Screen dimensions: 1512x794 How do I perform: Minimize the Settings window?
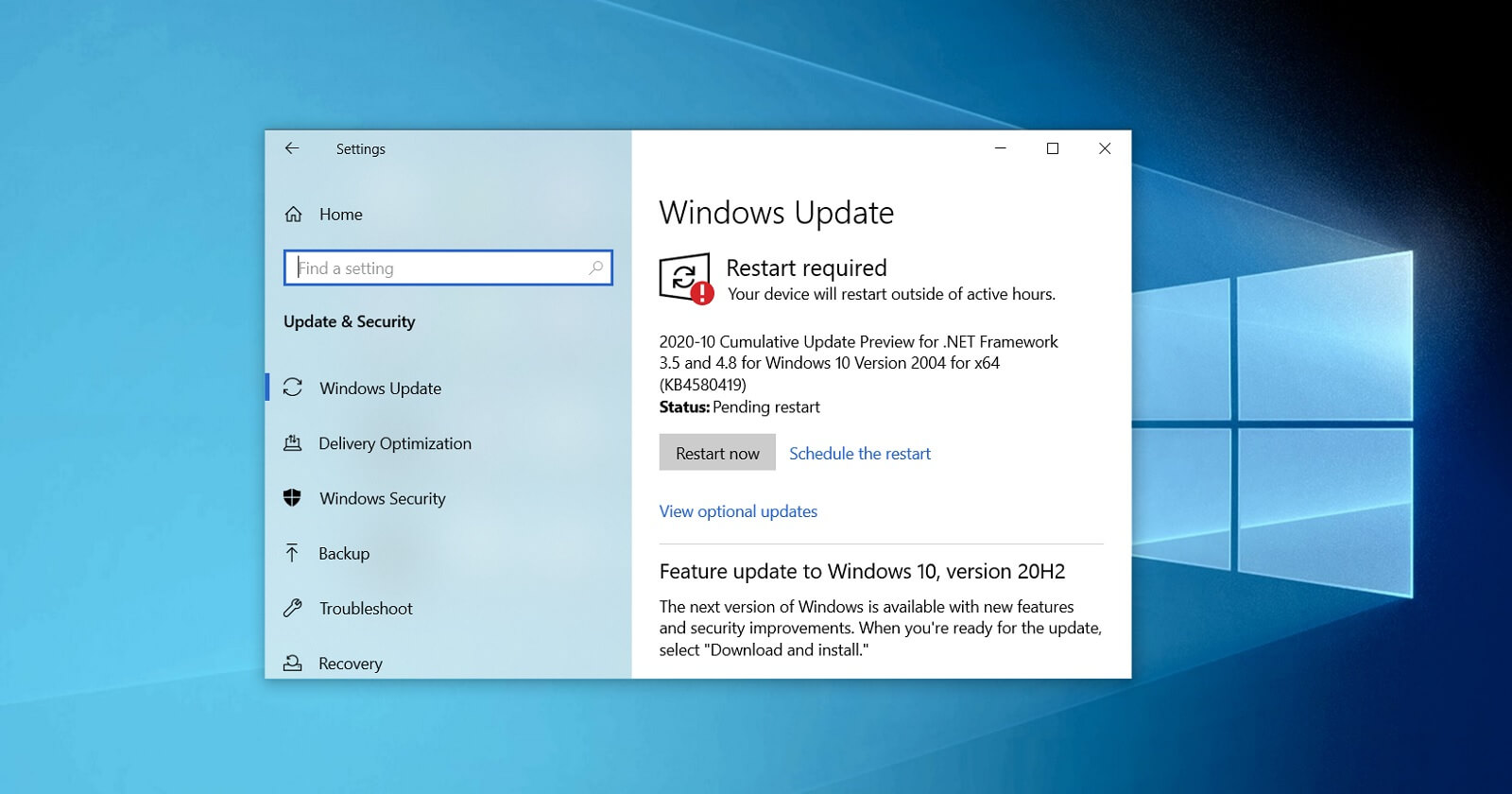click(1001, 148)
